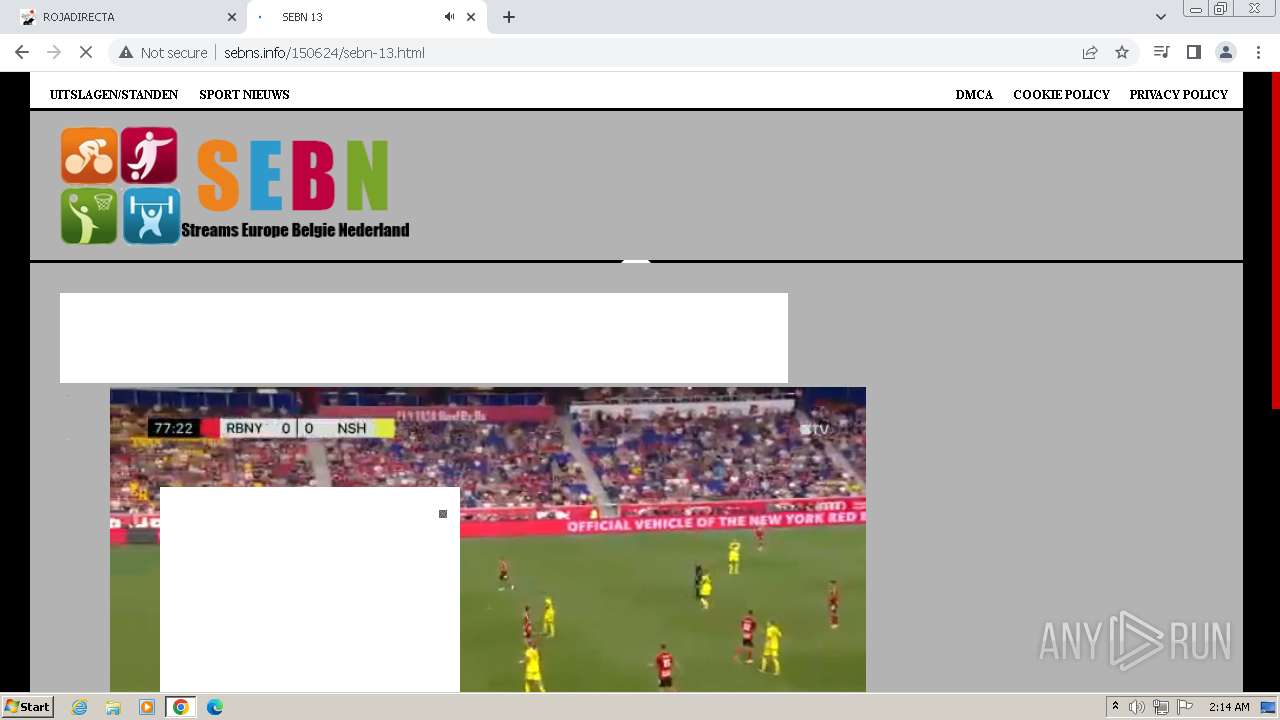
Task: Bookmark this page with star
Action: 1122,52
